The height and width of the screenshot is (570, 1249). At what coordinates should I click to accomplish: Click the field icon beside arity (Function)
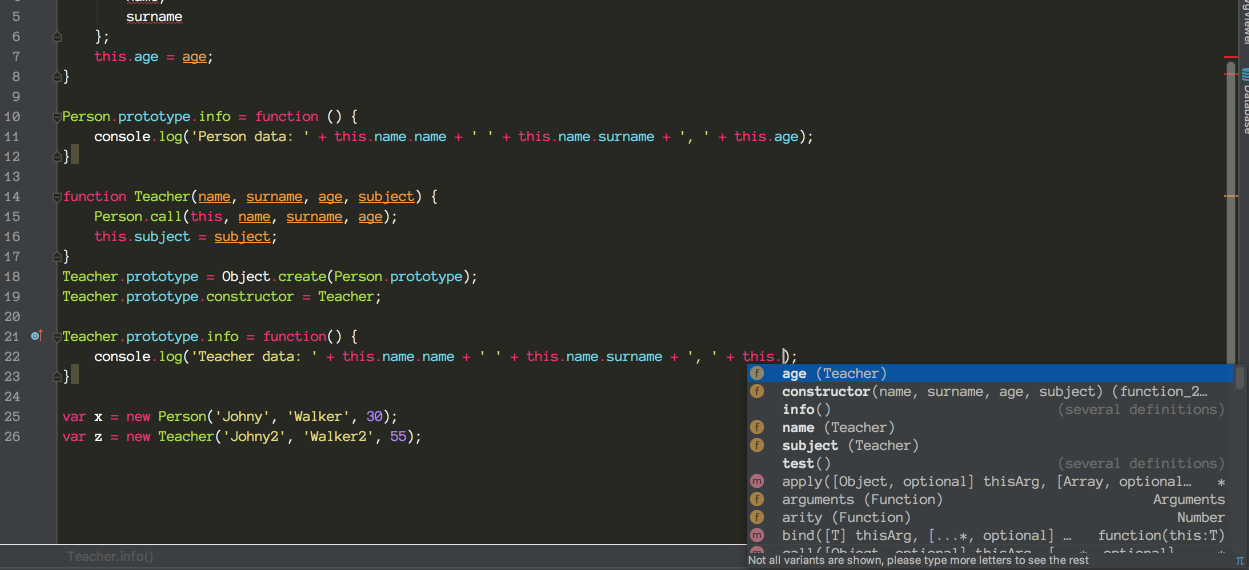click(757, 517)
